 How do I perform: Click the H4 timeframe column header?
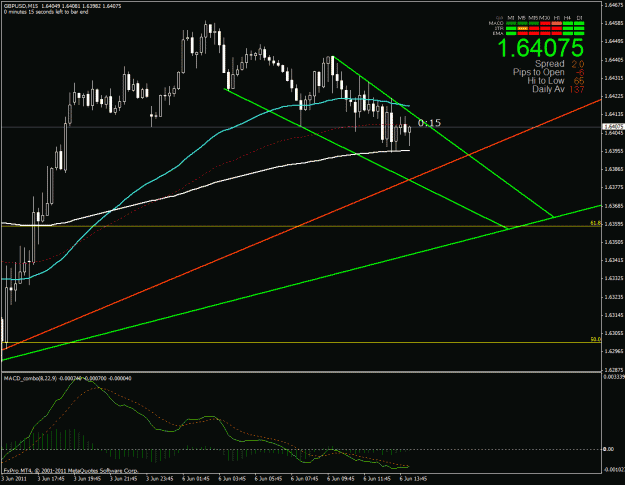(x=568, y=18)
